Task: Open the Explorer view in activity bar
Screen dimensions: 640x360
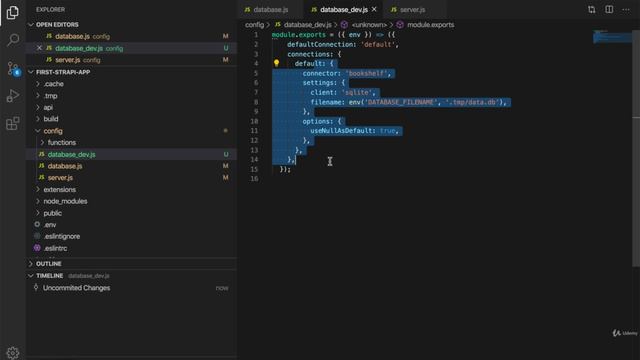Action: (13, 13)
